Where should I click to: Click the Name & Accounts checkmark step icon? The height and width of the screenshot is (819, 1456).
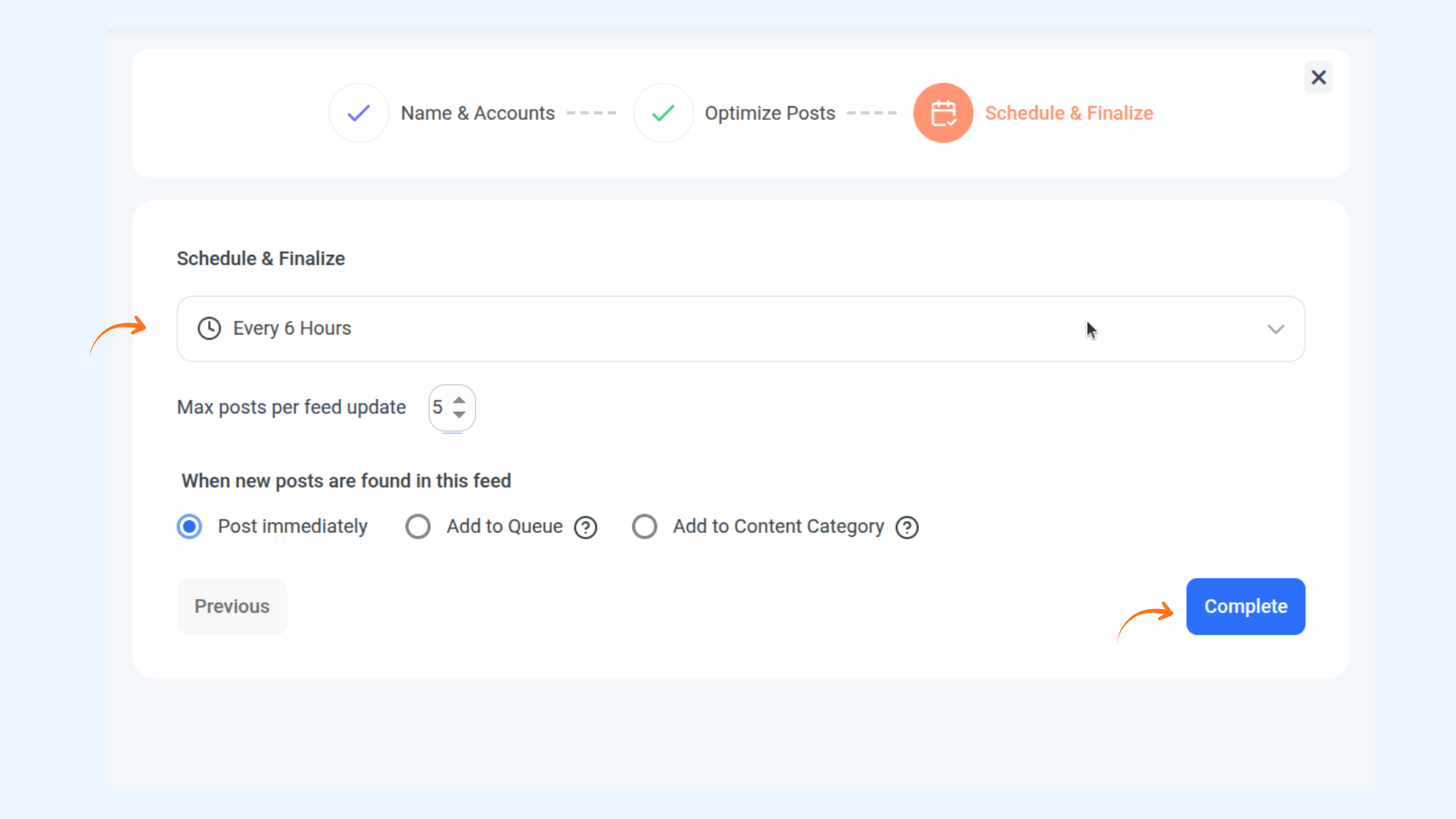click(x=359, y=113)
